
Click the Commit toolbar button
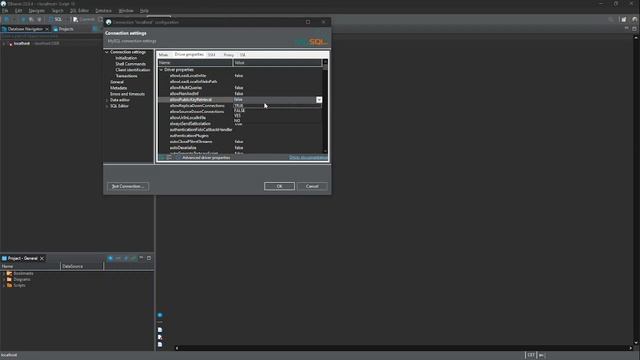coord(84,19)
